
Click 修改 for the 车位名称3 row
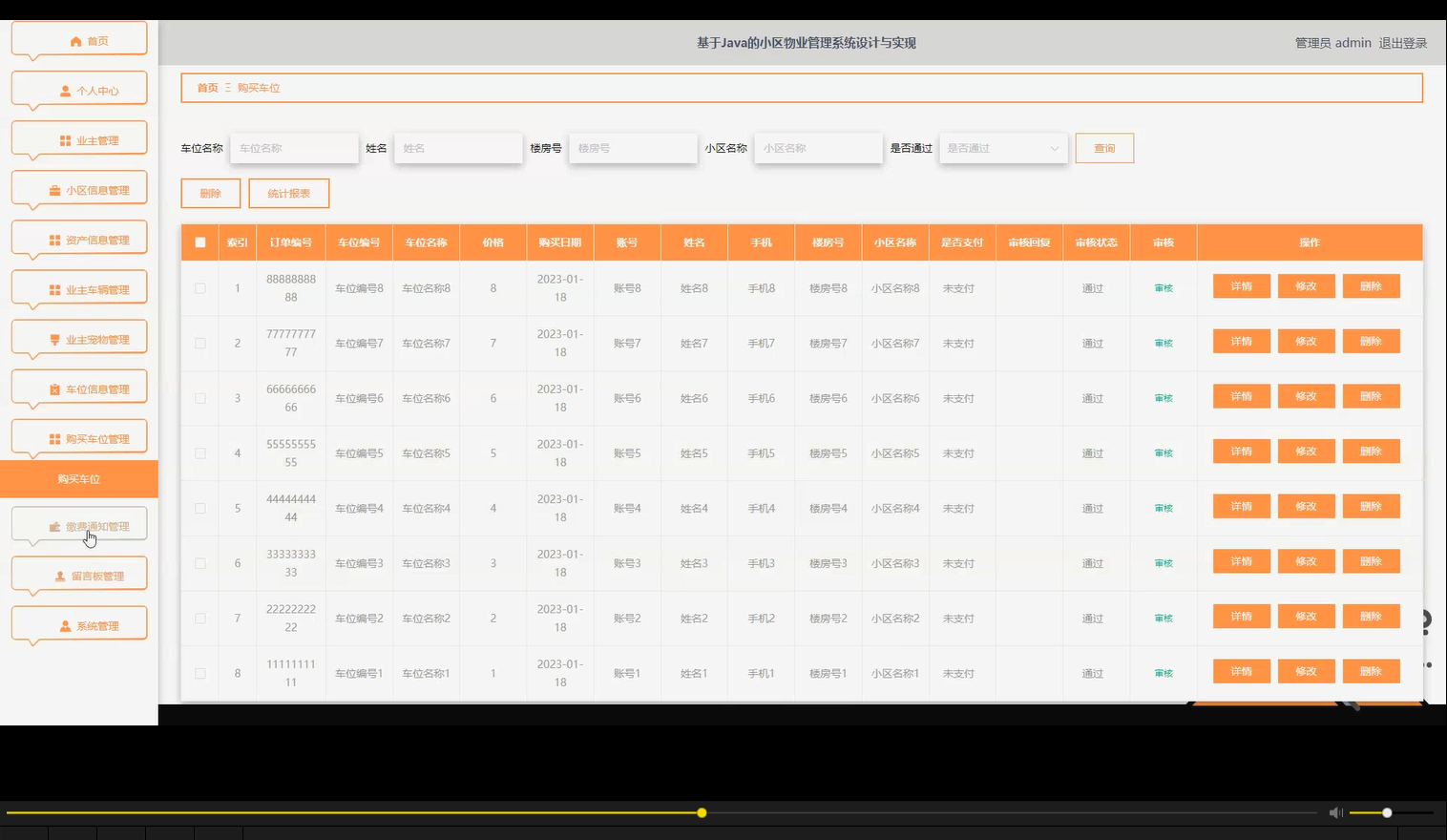point(1306,561)
